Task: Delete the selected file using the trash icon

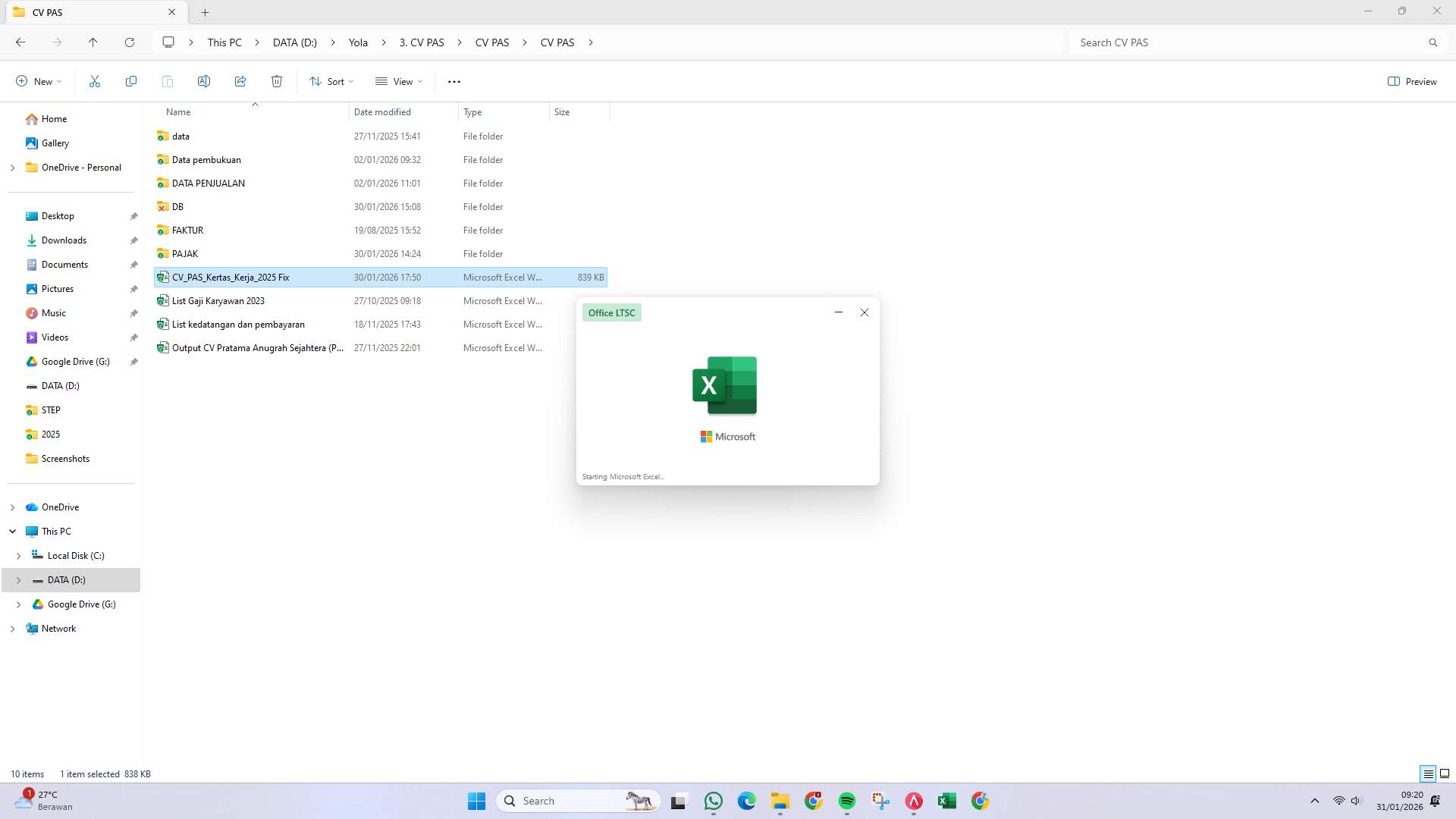Action: pyautogui.click(x=276, y=81)
